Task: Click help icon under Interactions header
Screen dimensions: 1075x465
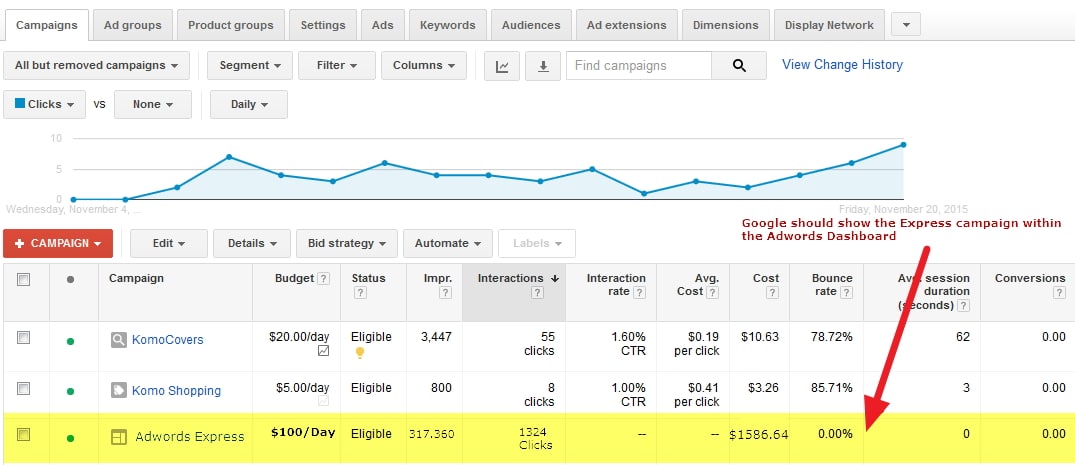Action: coord(537,293)
